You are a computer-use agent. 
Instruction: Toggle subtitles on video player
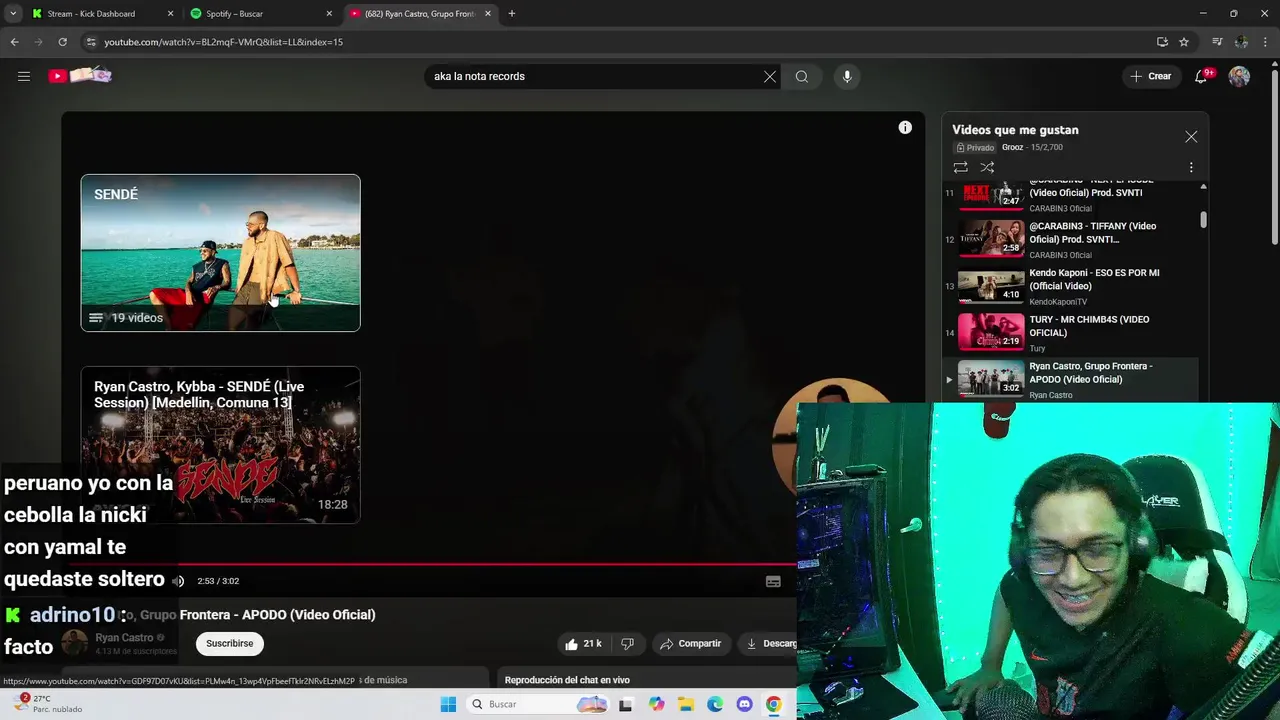(773, 581)
